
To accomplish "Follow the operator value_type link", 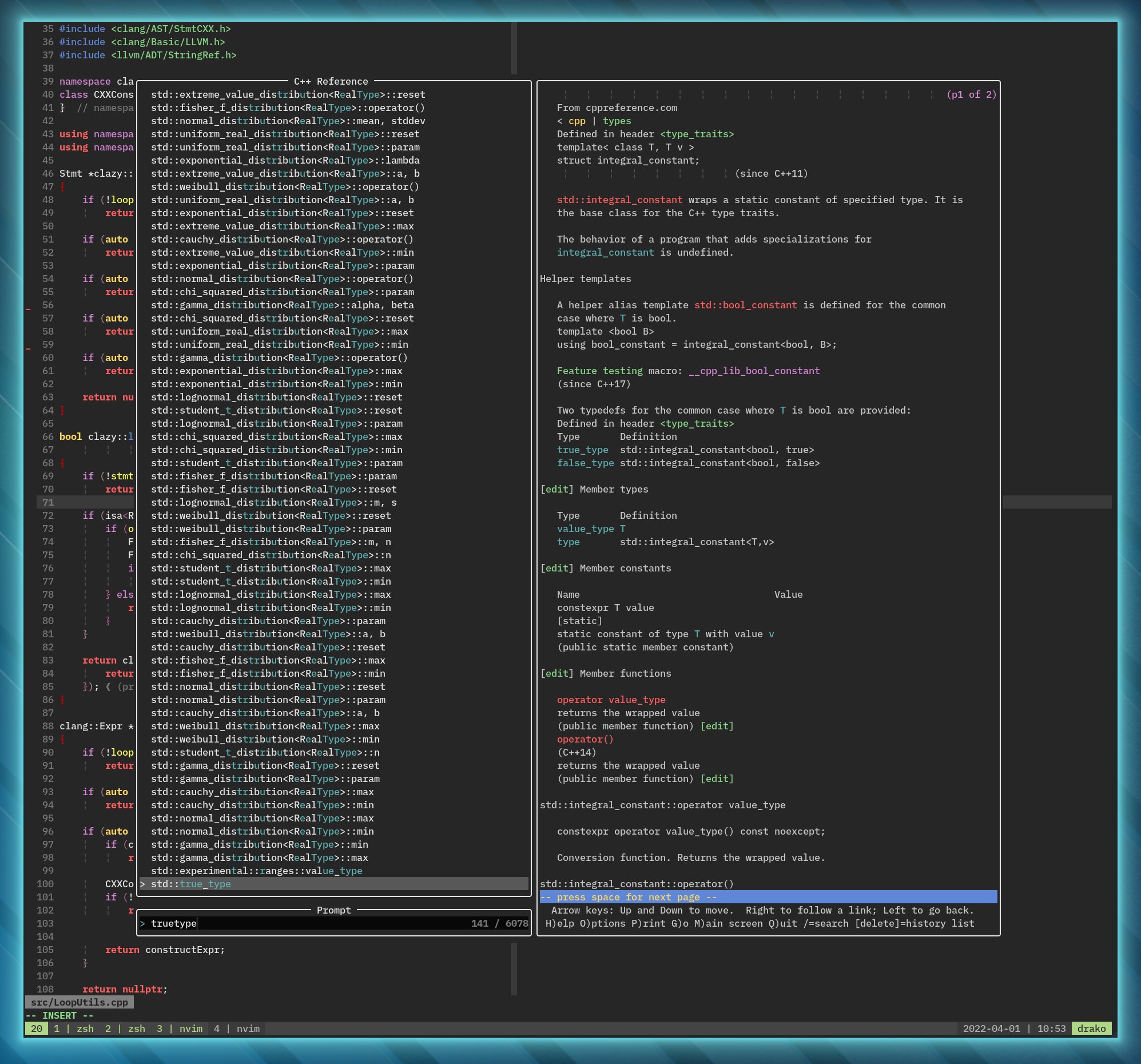I will 611,700.
